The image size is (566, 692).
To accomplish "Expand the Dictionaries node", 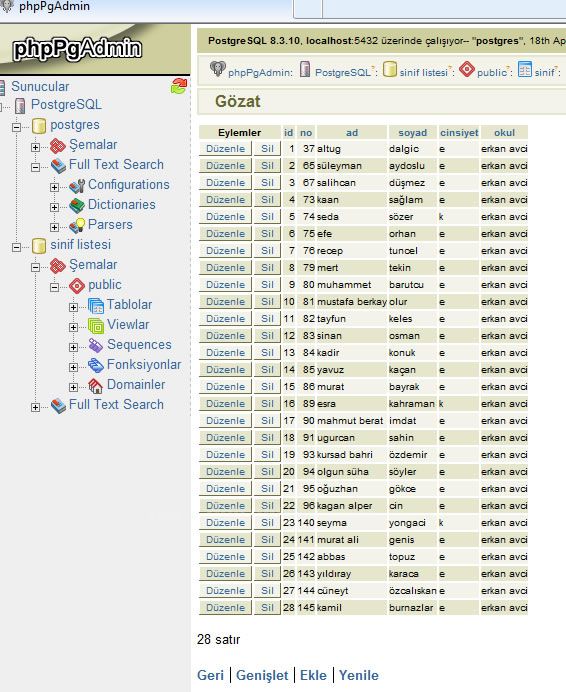I will [x=54, y=207].
